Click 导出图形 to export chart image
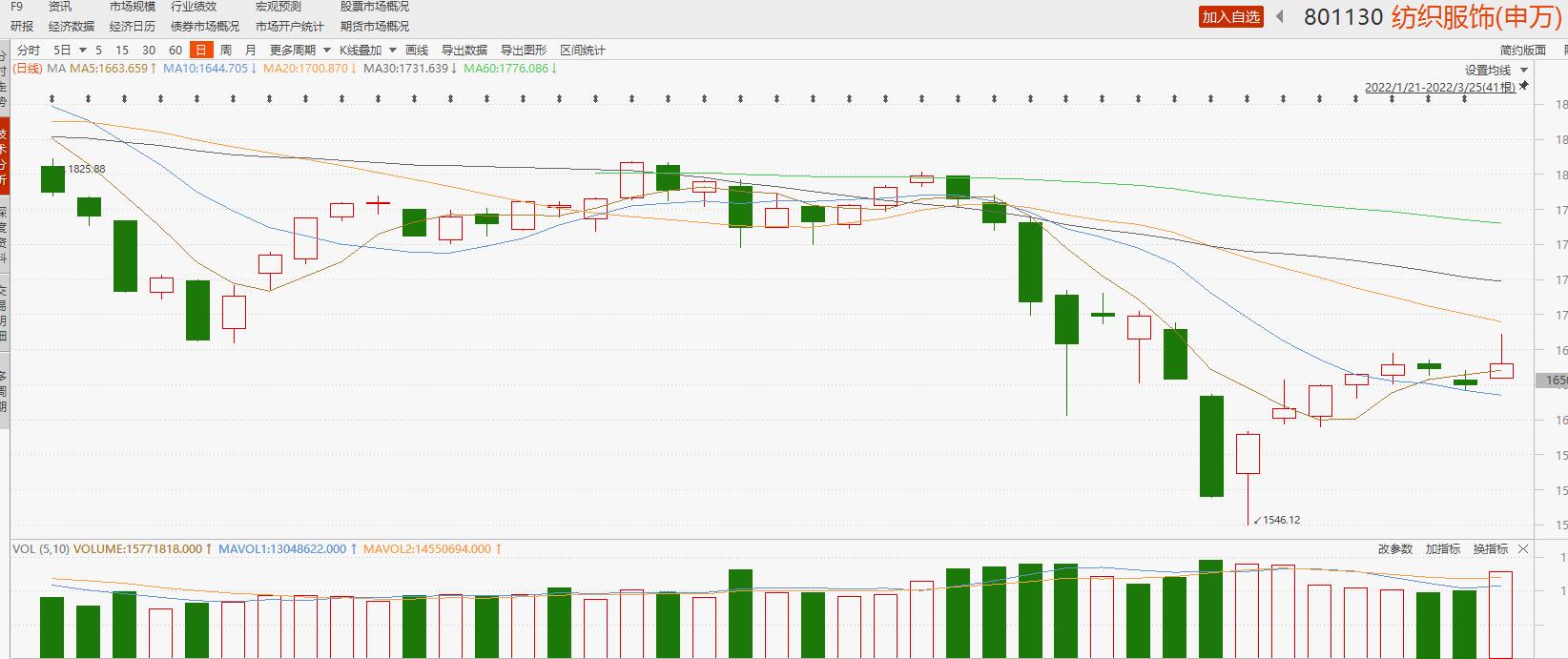The width and height of the screenshot is (1568, 659). pos(524,50)
